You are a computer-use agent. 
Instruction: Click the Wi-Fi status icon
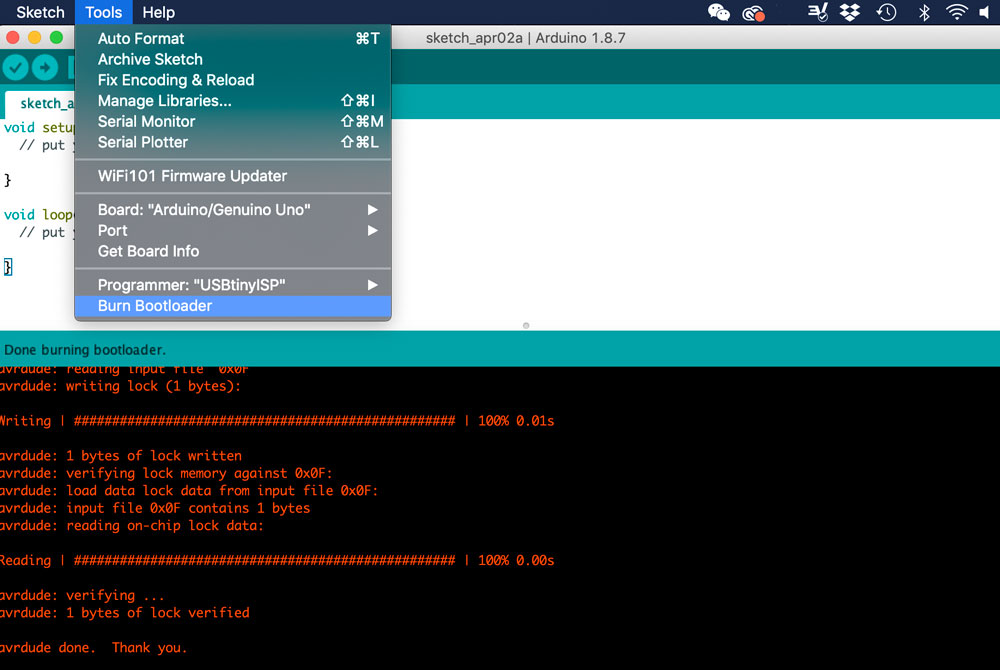(x=957, y=12)
